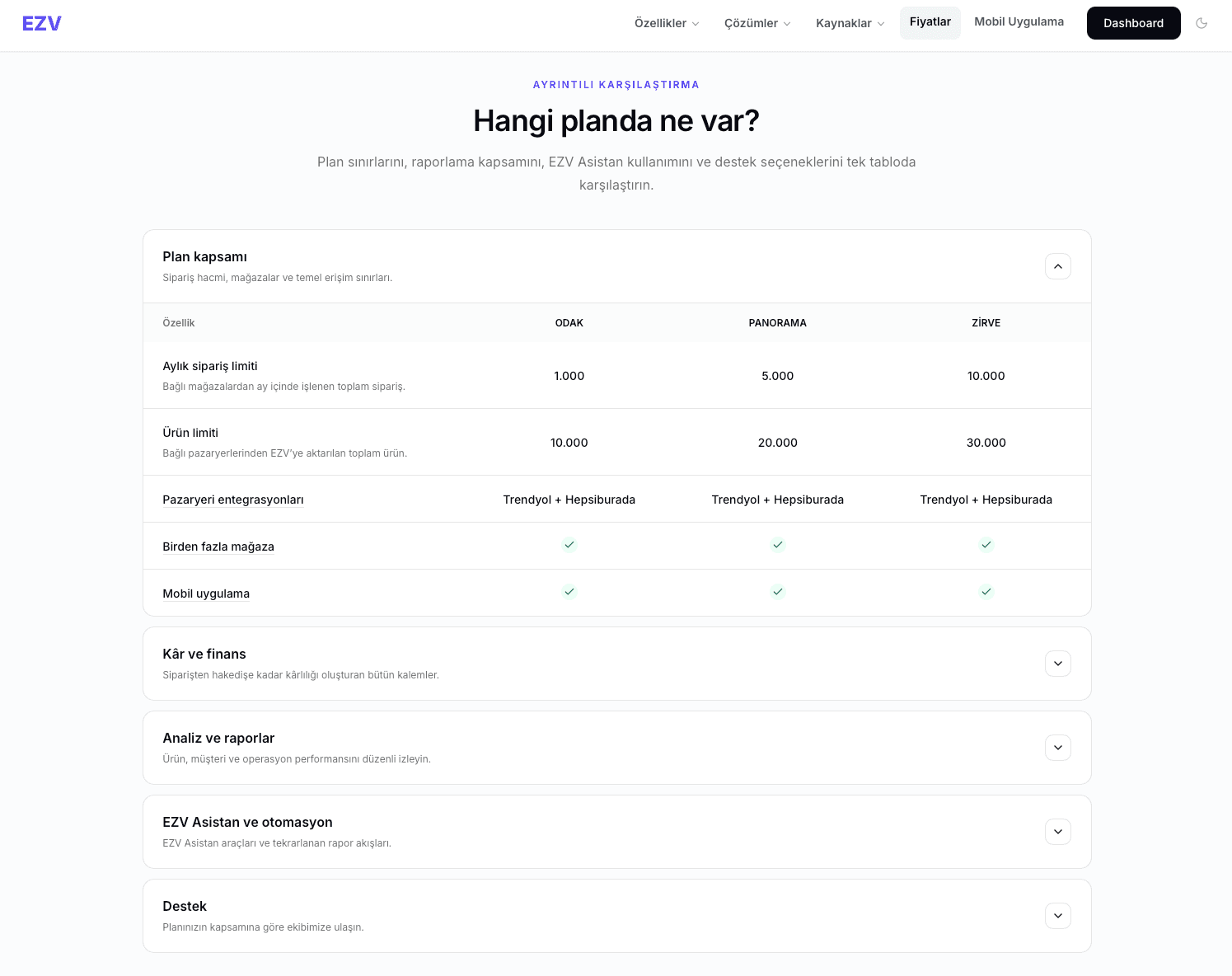Click the AYRINTILI KARŞILAŞTIRMA label
The image size is (1232, 976).
pos(616,85)
